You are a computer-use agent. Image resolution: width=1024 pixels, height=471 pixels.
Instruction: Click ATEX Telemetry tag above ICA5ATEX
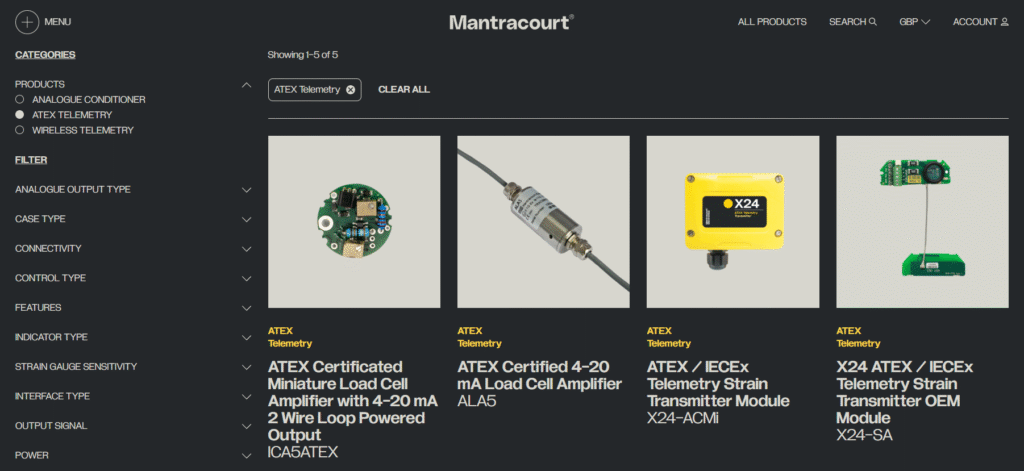(x=290, y=337)
